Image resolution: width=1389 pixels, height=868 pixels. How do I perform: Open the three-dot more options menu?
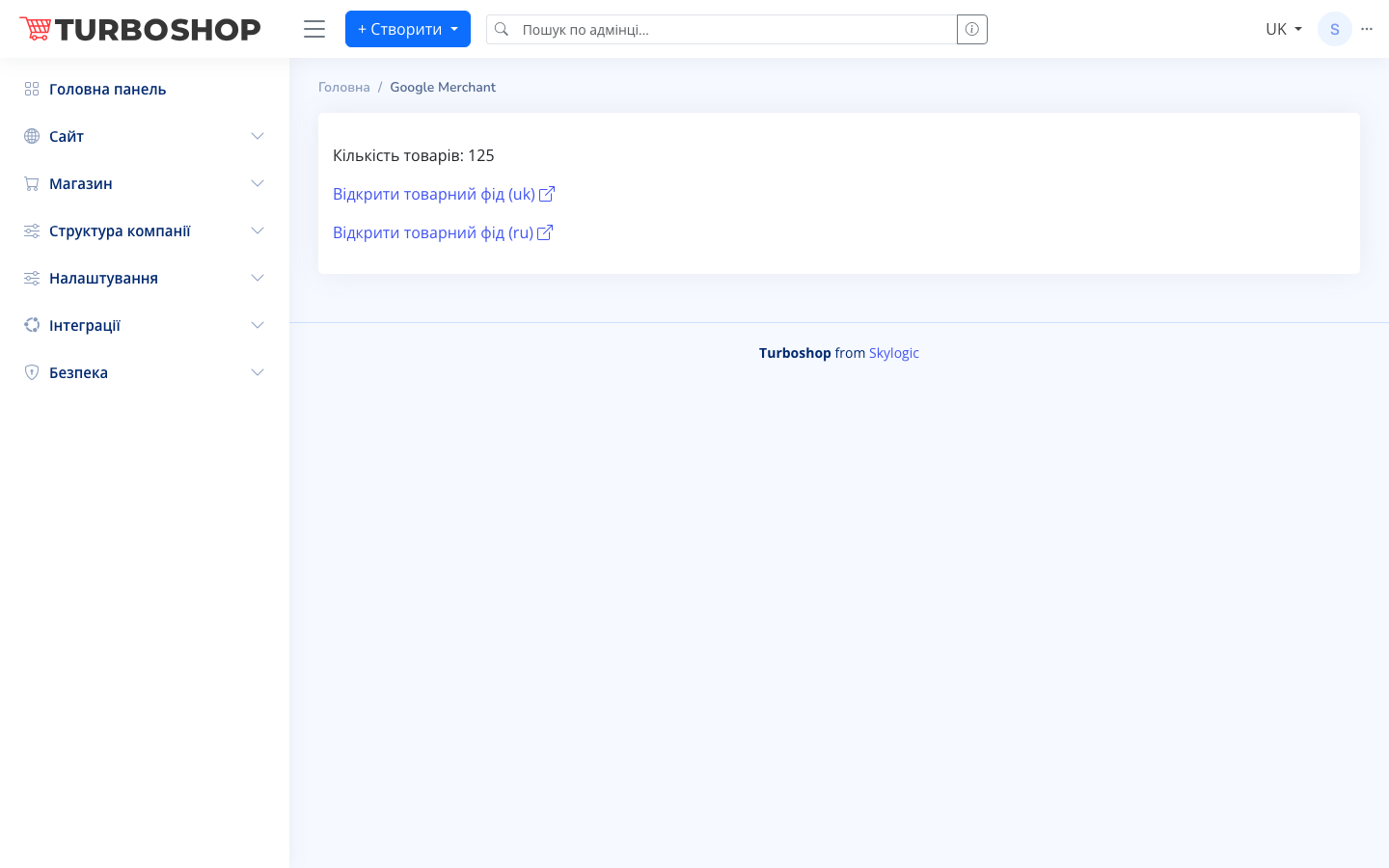[x=1367, y=29]
